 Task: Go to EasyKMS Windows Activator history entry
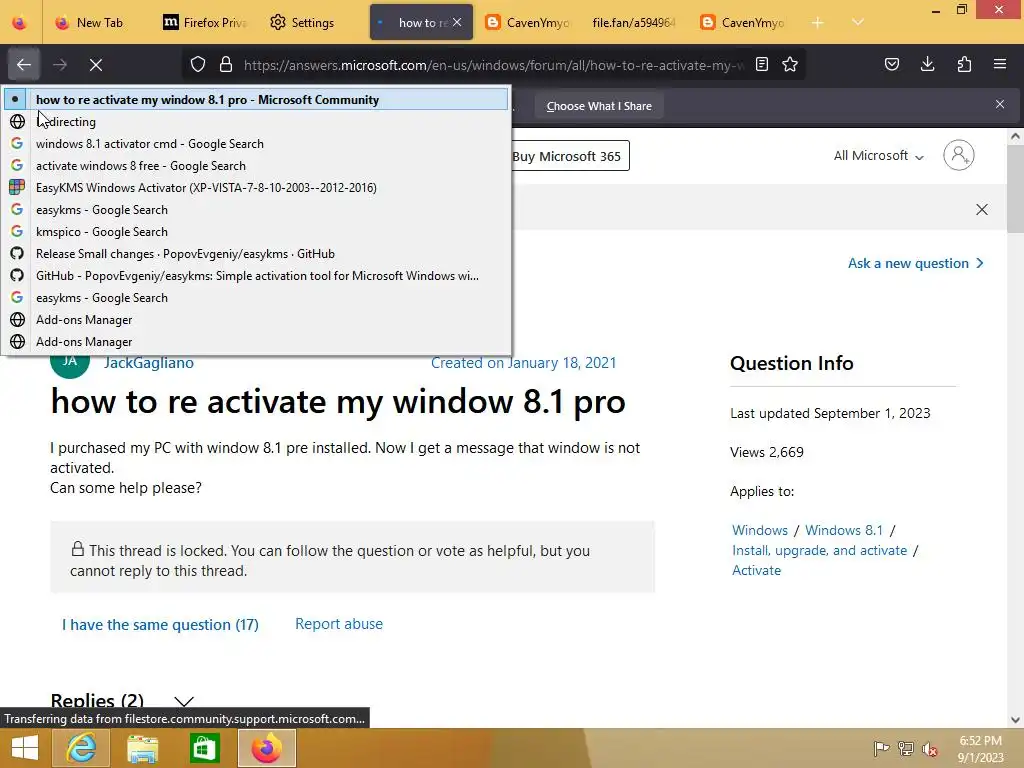pos(256,187)
